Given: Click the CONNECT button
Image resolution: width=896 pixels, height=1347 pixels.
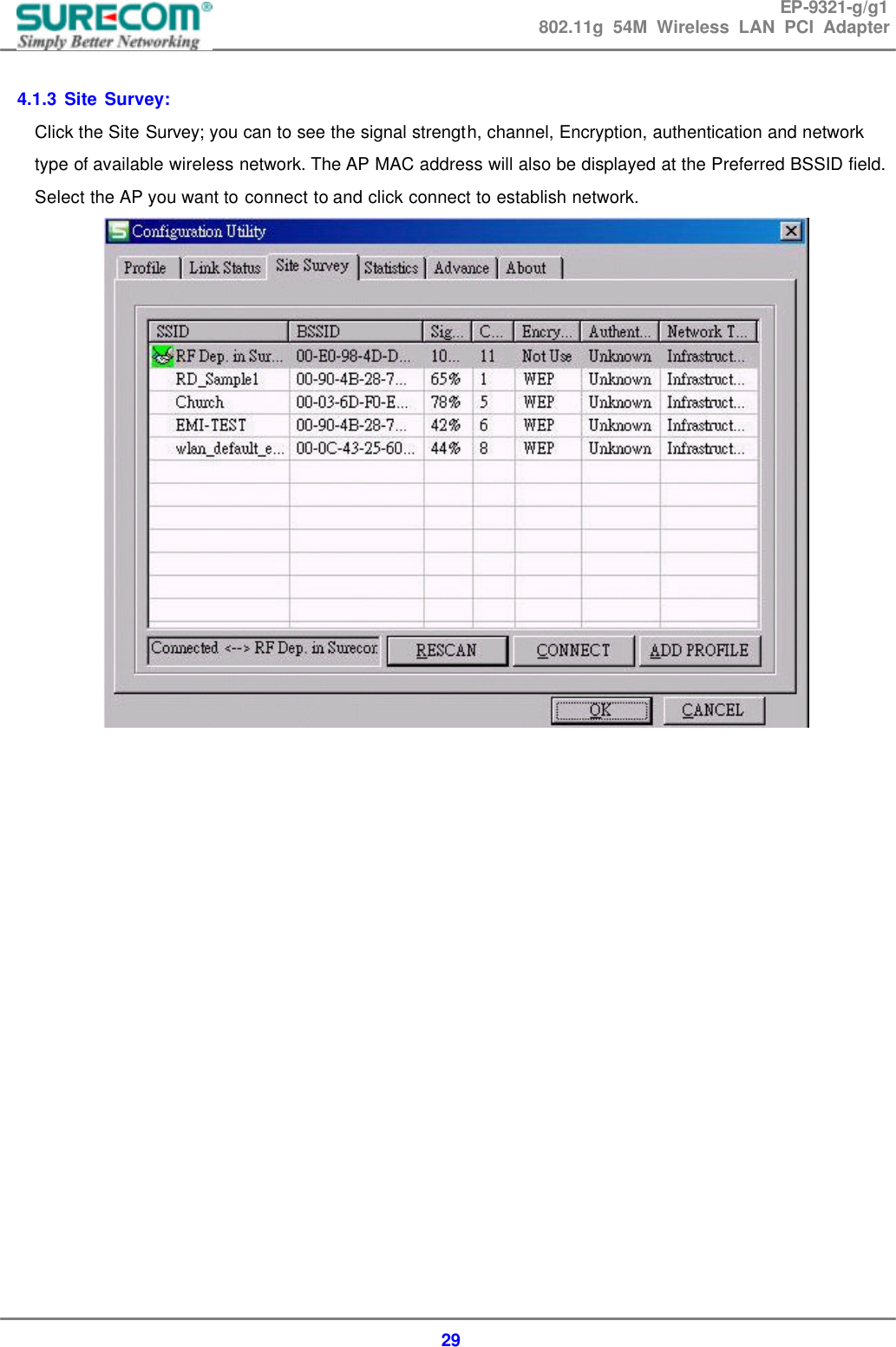Looking at the screenshot, I should coord(573,649).
